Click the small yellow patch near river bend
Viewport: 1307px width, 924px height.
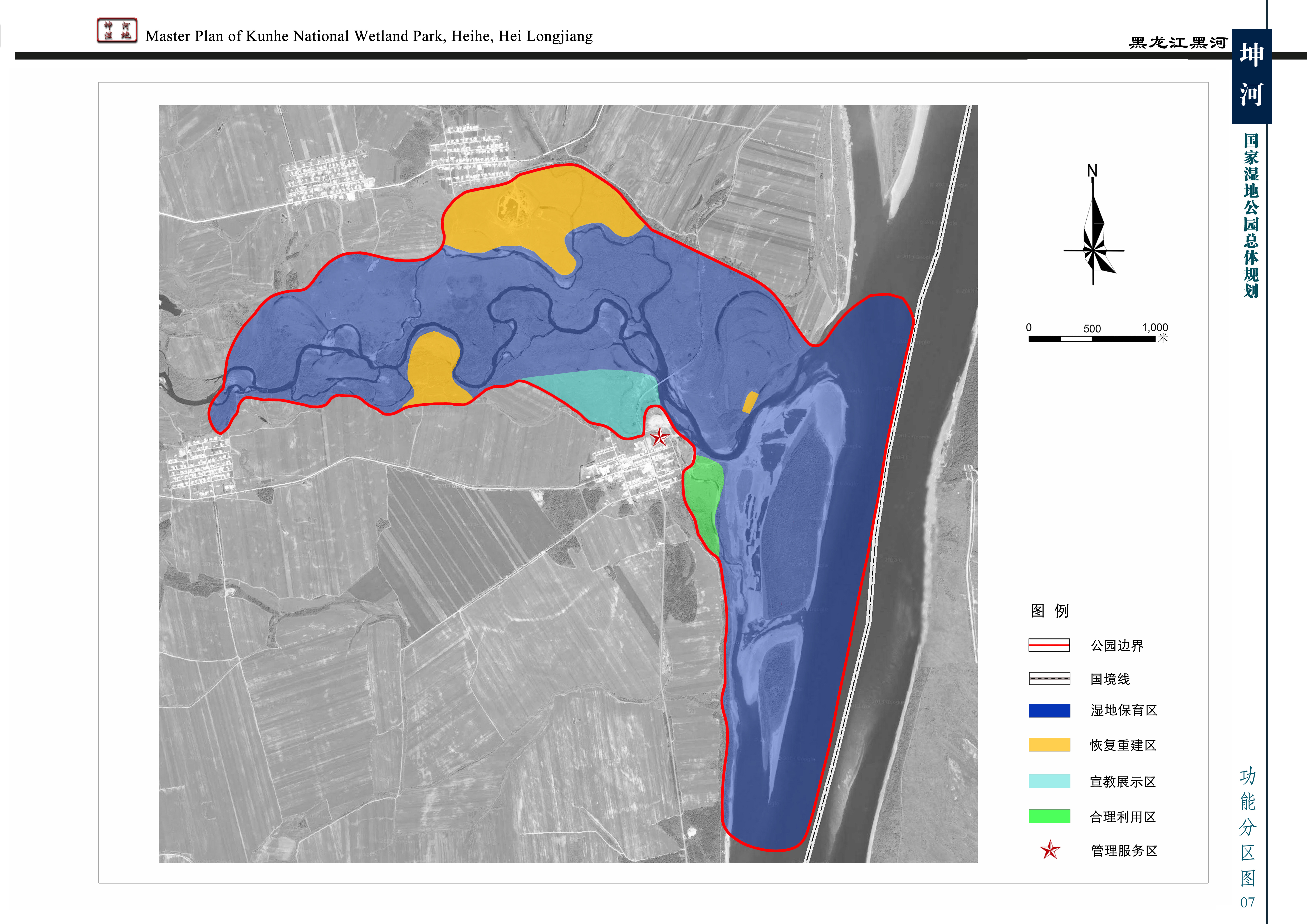750,402
